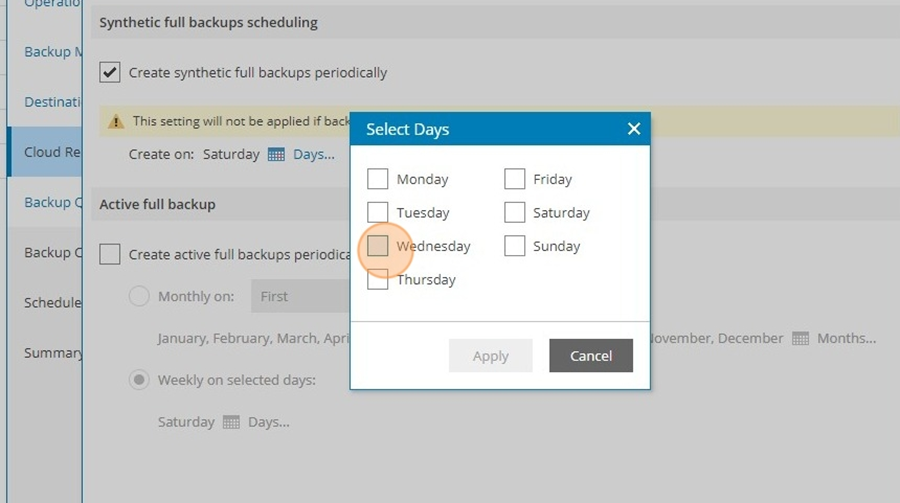900x503 pixels.
Task: Open the First dropdown for monthly schedule
Action: point(300,296)
